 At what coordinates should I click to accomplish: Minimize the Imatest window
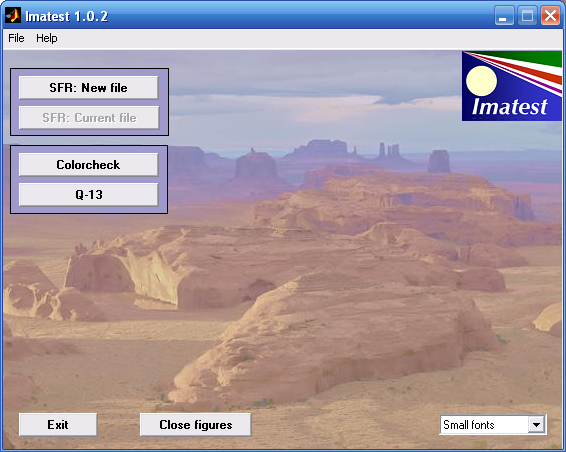pos(504,16)
